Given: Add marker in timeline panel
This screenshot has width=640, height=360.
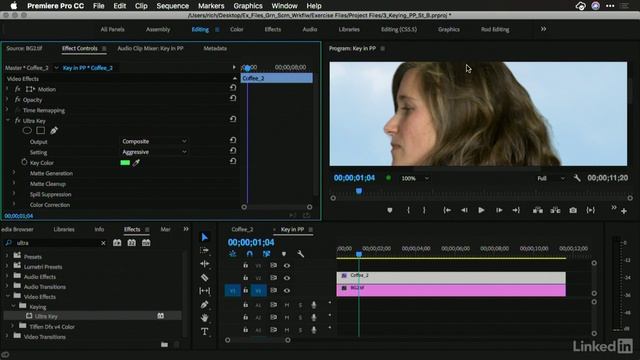Looking at the screenshot, I should 284,254.
